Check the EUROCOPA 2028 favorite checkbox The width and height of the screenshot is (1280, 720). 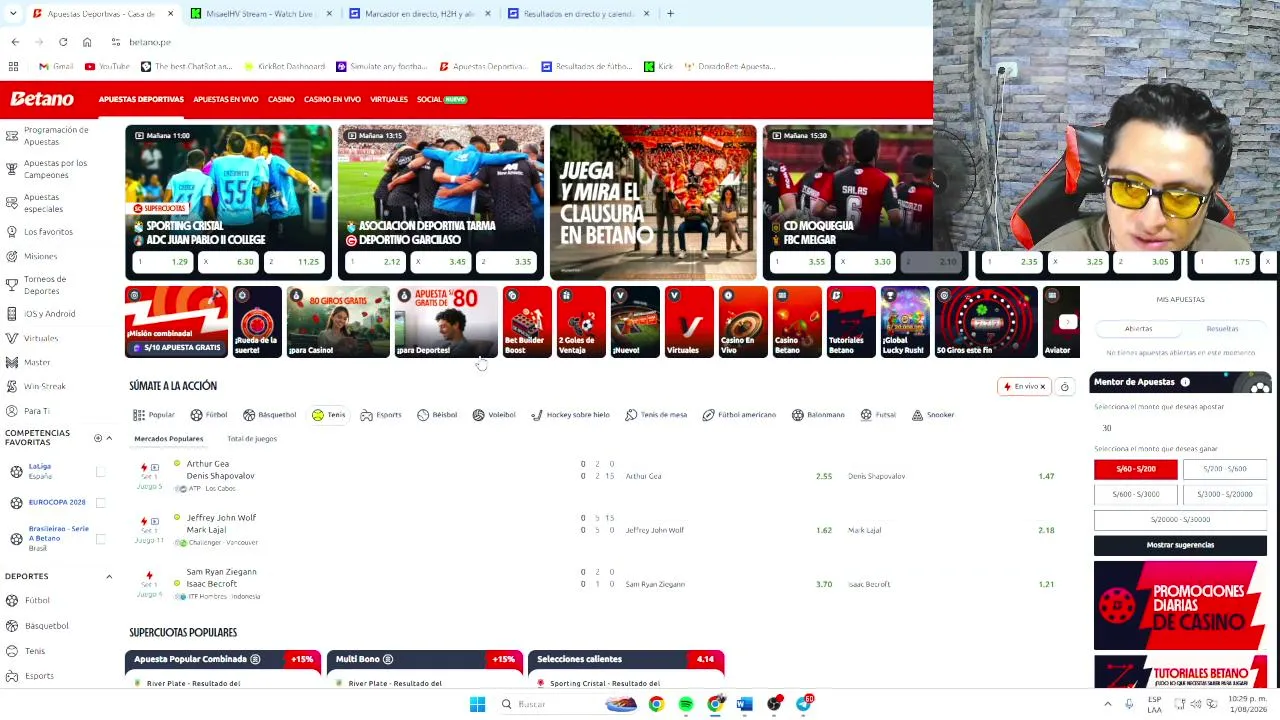[x=100, y=502]
